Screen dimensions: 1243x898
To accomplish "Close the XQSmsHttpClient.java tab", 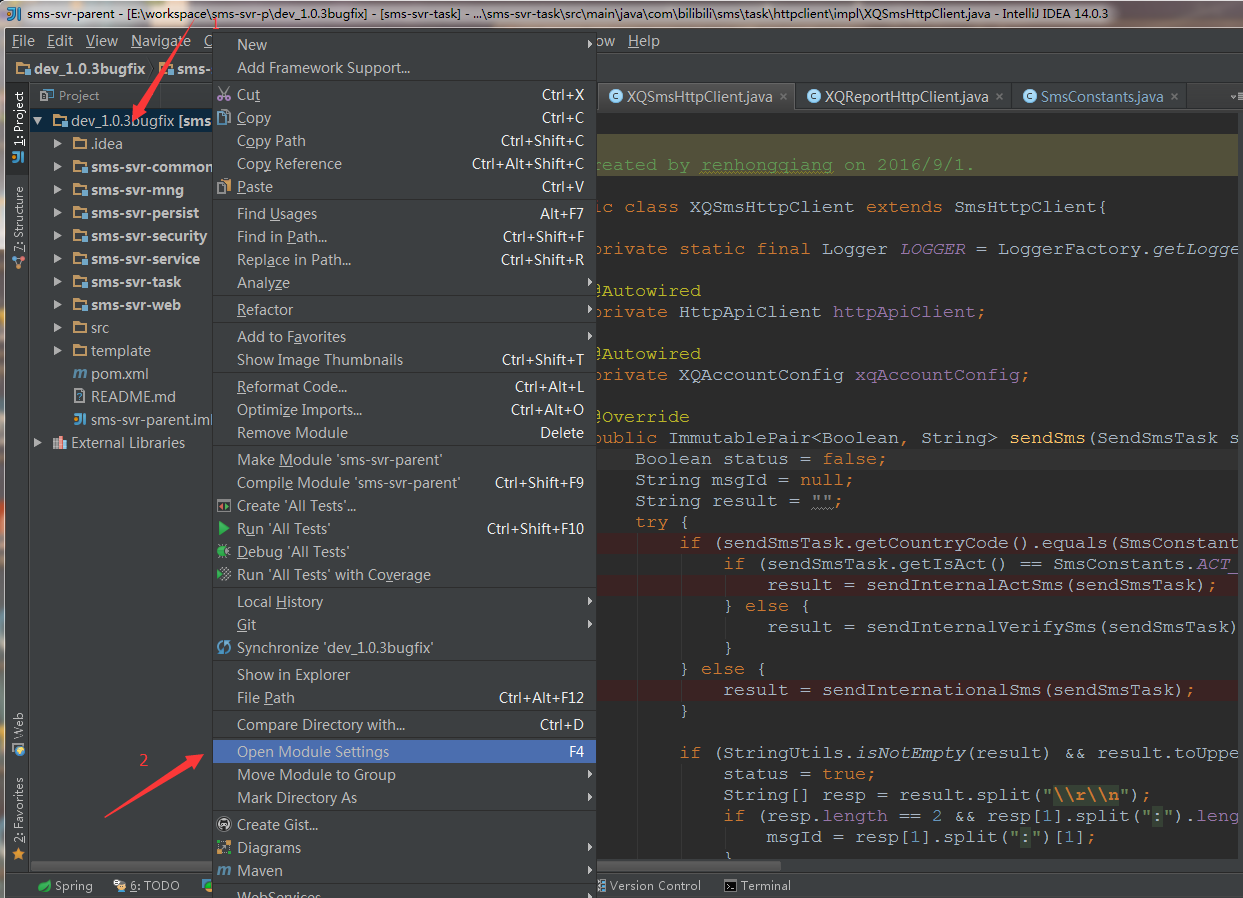I will click(x=783, y=97).
